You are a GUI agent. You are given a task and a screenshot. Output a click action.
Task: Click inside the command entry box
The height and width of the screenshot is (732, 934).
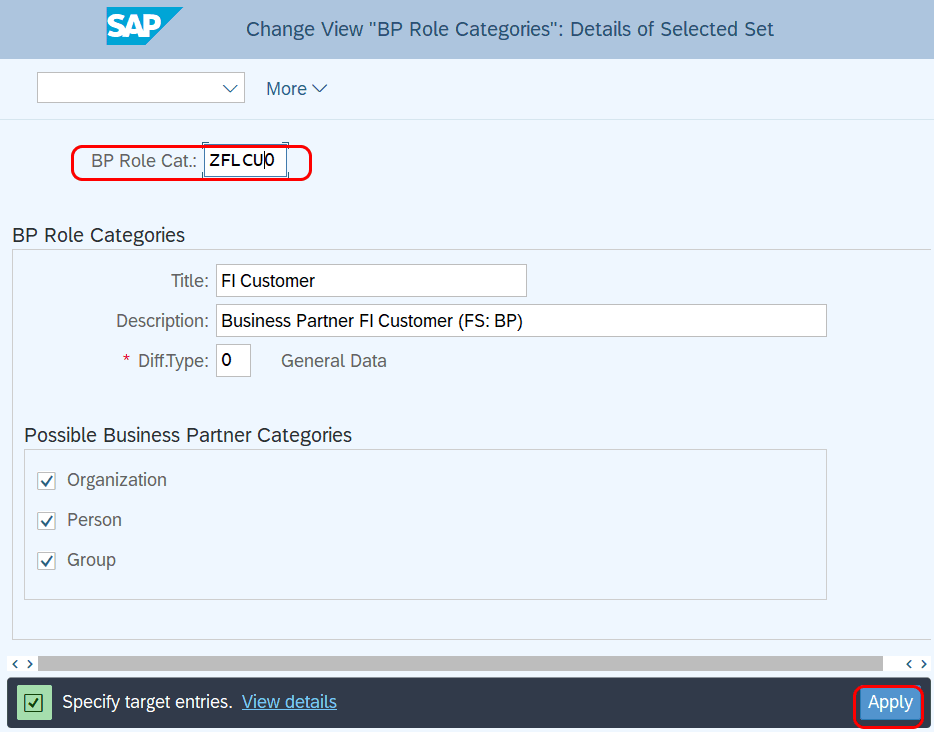(128, 88)
